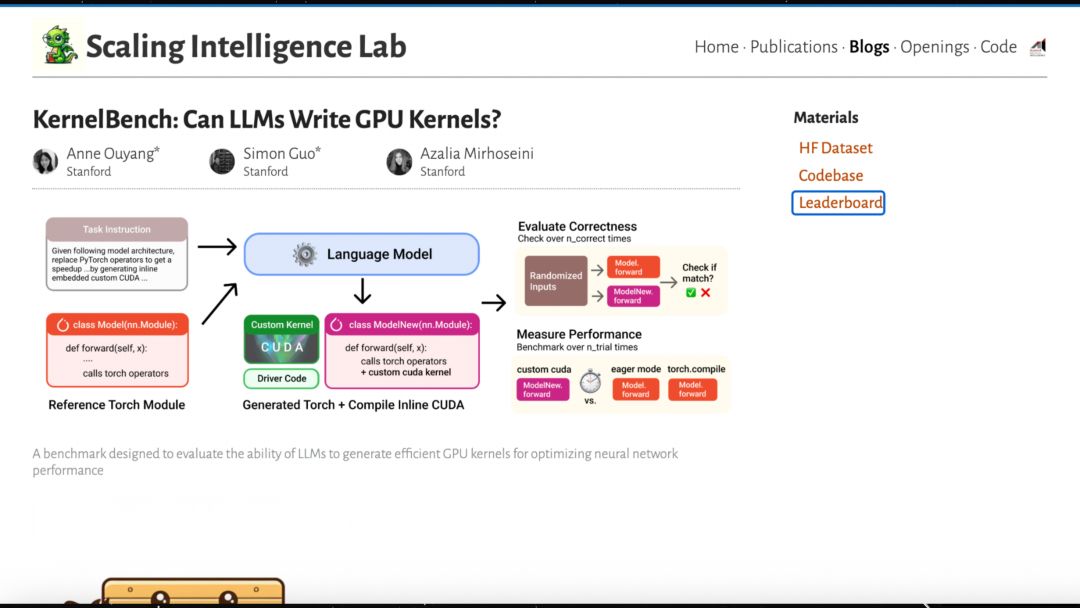The width and height of the screenshot is (1080, 608).
Task: Click the green checkmark under Check if match
Action: click(691, 293)
